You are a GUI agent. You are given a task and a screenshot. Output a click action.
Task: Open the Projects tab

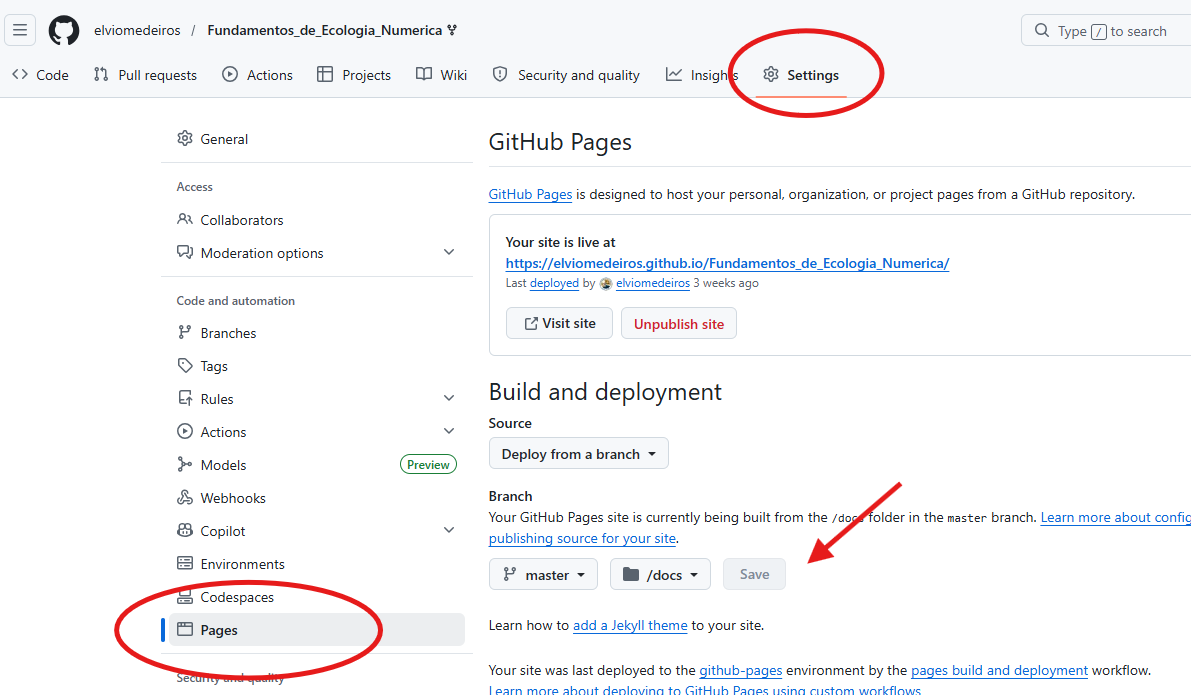(x=354, y=74)
